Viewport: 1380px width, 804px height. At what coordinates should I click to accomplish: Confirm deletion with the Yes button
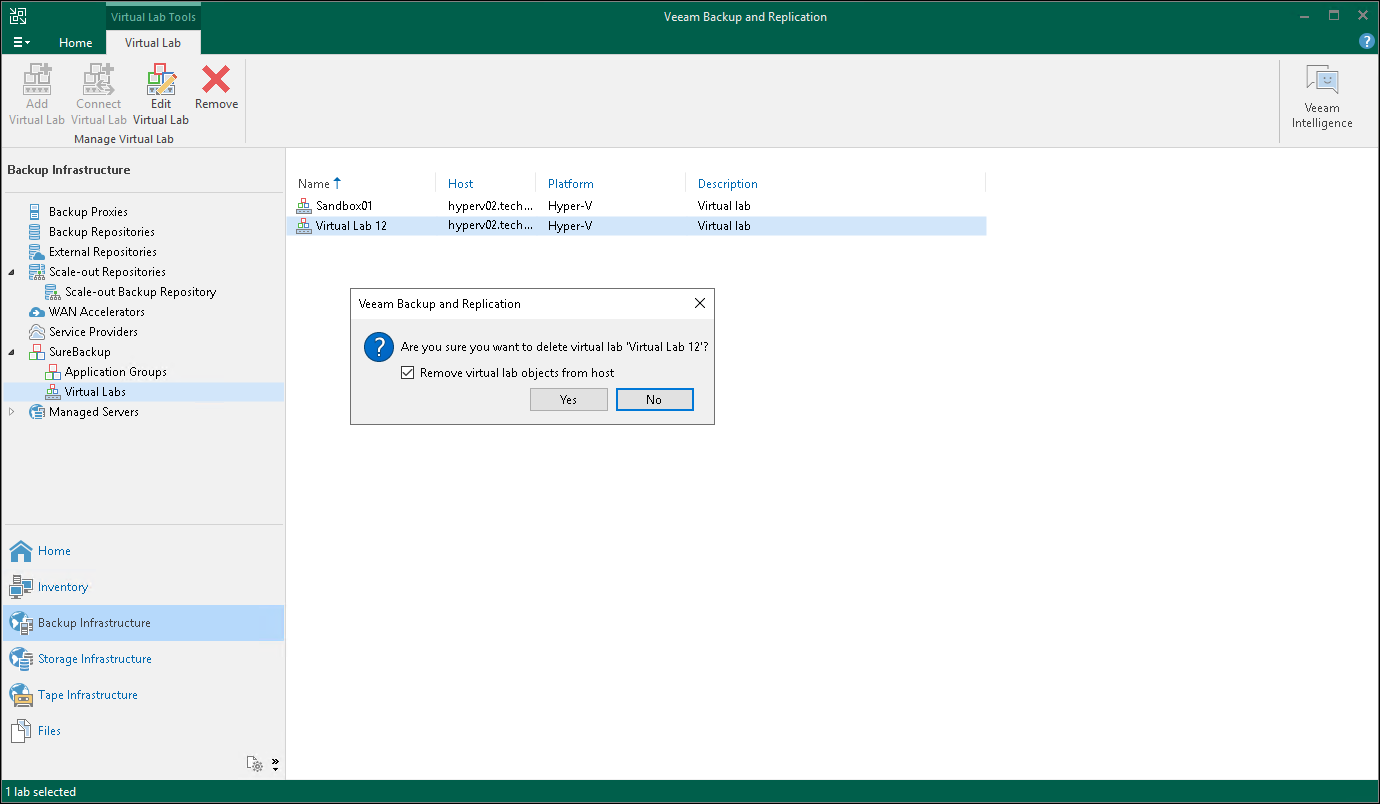tap(569, 400)
